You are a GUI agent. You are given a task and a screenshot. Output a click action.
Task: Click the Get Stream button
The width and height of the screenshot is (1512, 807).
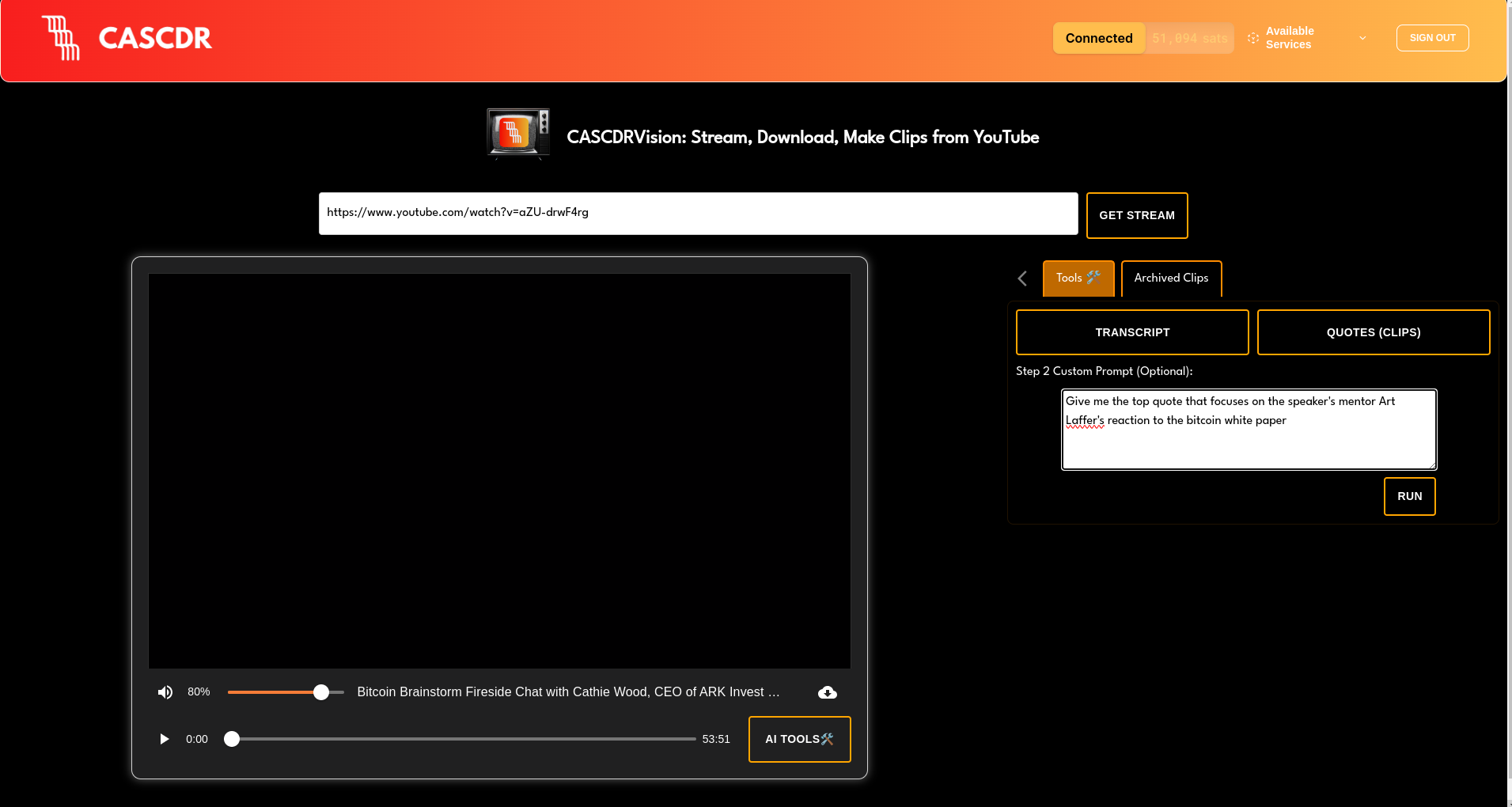click(x=1136, y=215)
